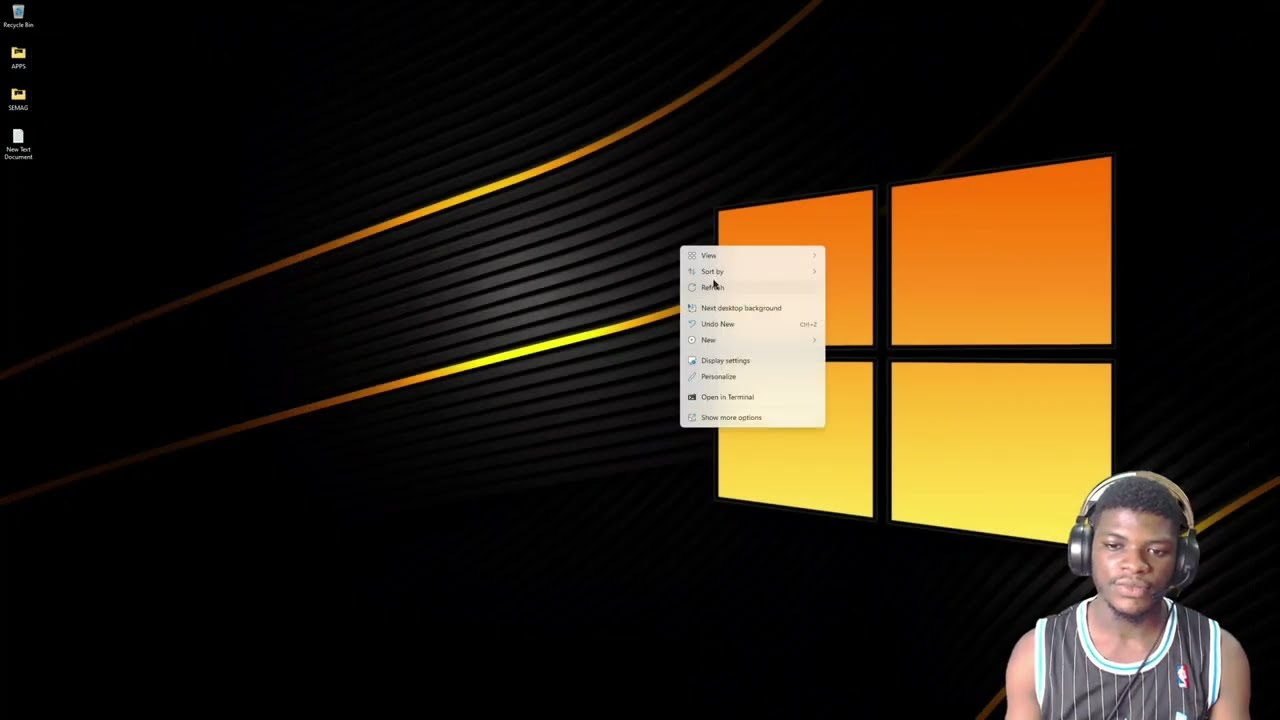Choose Next desktop background
This screenshot has width=1280, height=720.
tap(752, 308)
